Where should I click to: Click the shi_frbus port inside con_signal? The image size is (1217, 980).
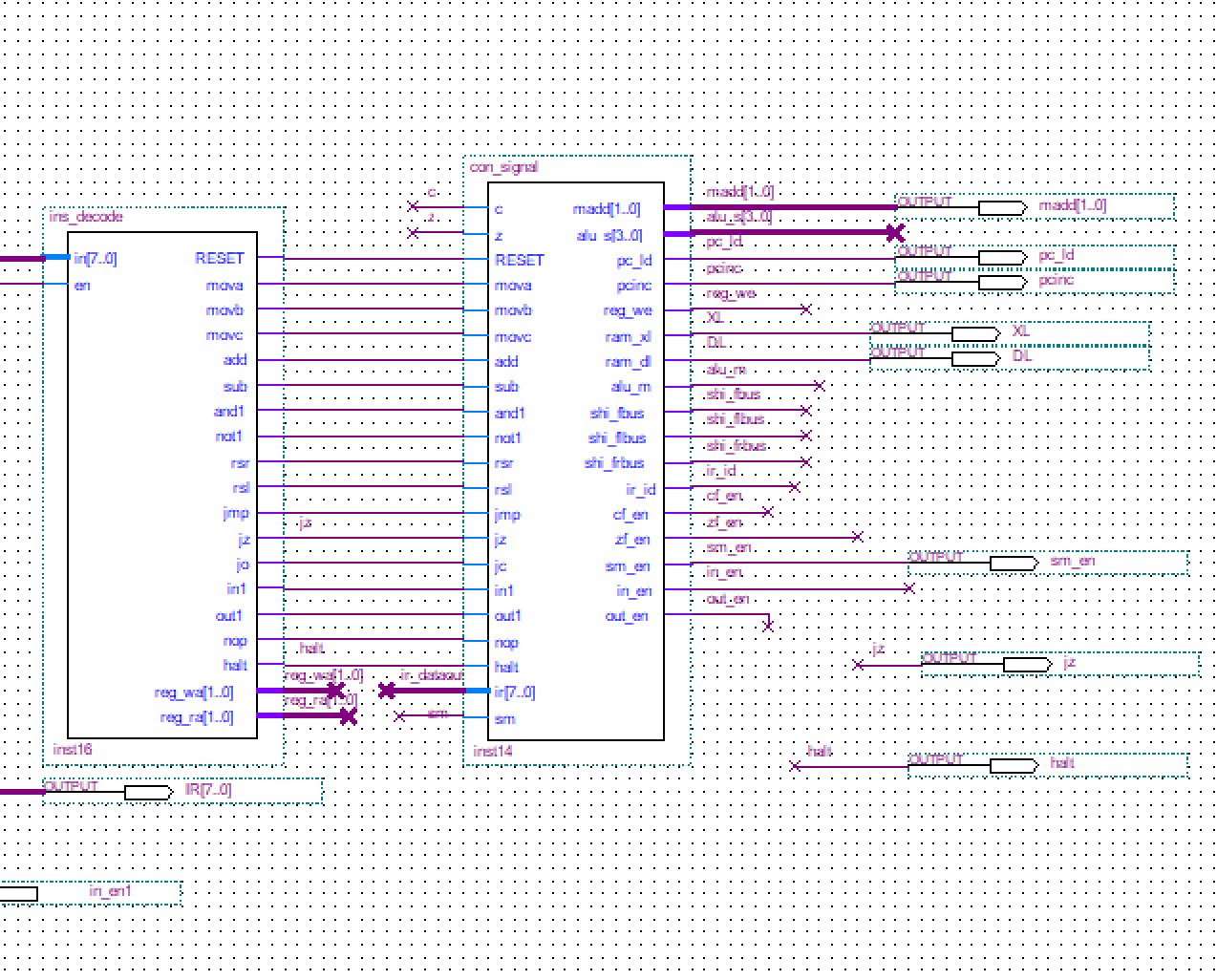pos(615,463)
